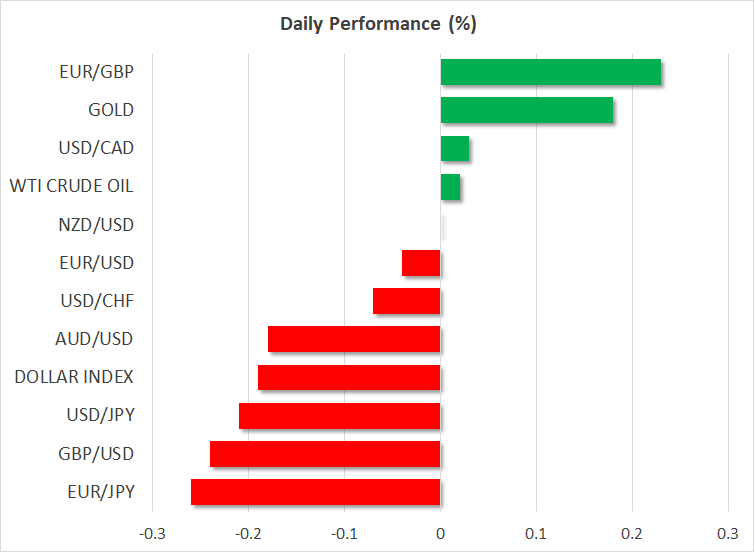
Task: Click the EUR/JPY red bar
Action: tap(316, 492)
